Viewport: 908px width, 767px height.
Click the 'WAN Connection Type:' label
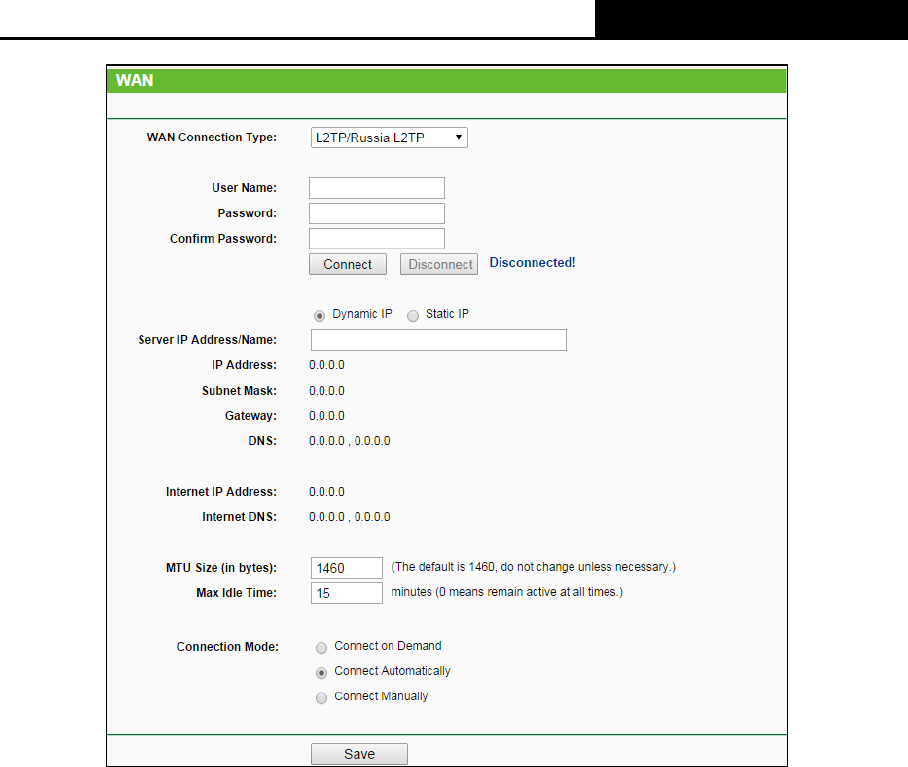tap(211, 137)
